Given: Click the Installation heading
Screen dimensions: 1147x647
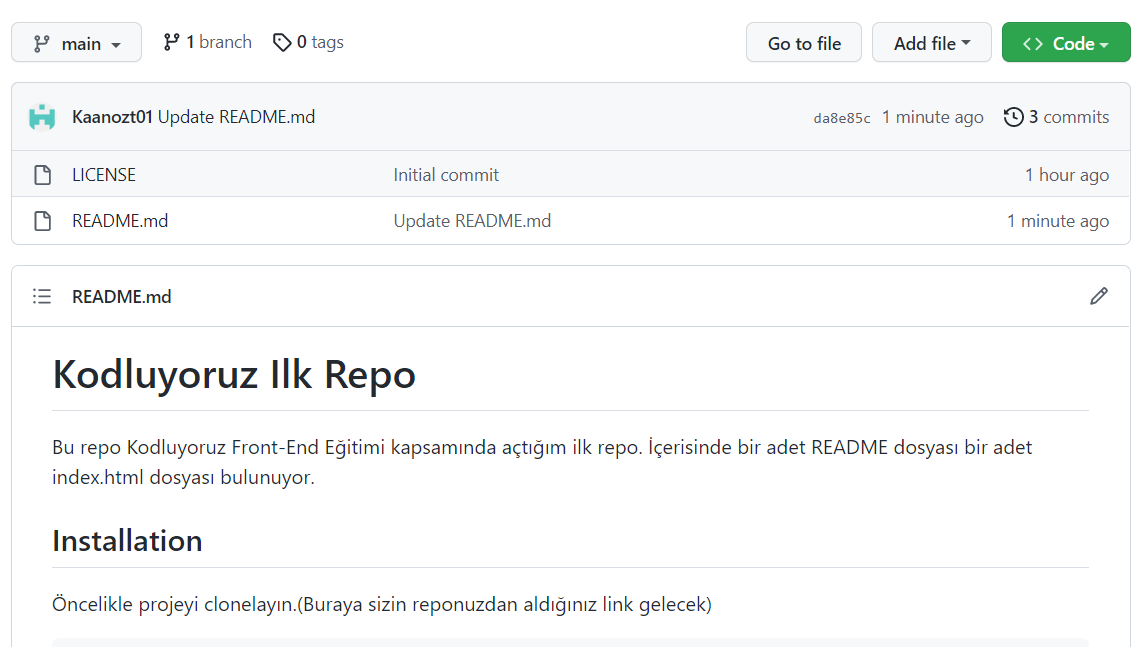Looking at the screenshot, I should [x=127, y=541].
